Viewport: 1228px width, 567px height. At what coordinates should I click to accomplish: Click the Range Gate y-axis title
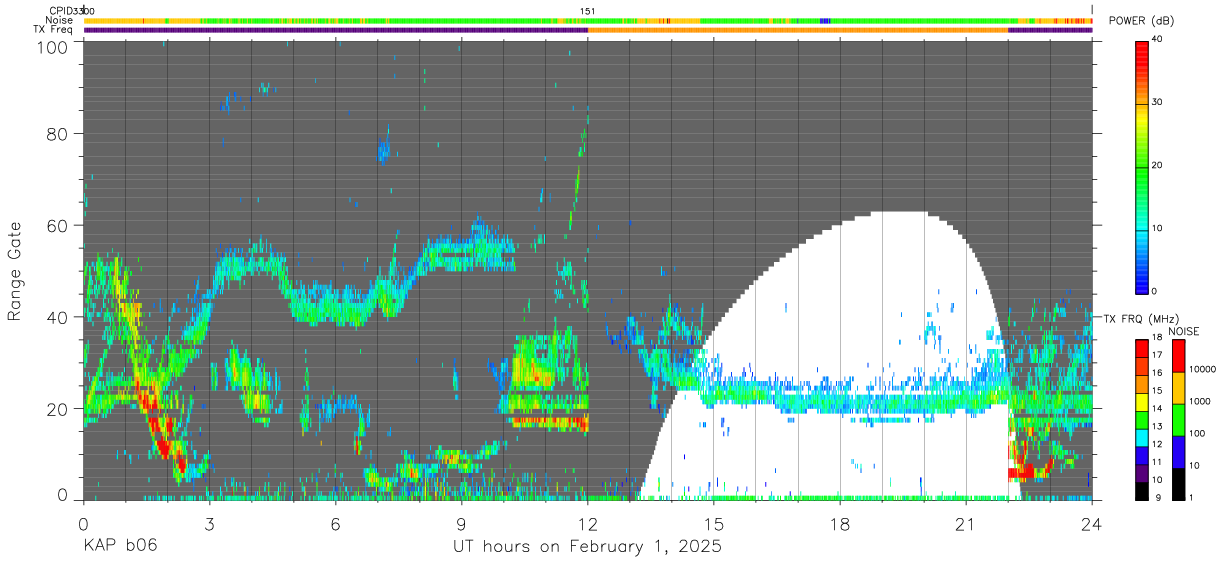(x=15, y=271)
